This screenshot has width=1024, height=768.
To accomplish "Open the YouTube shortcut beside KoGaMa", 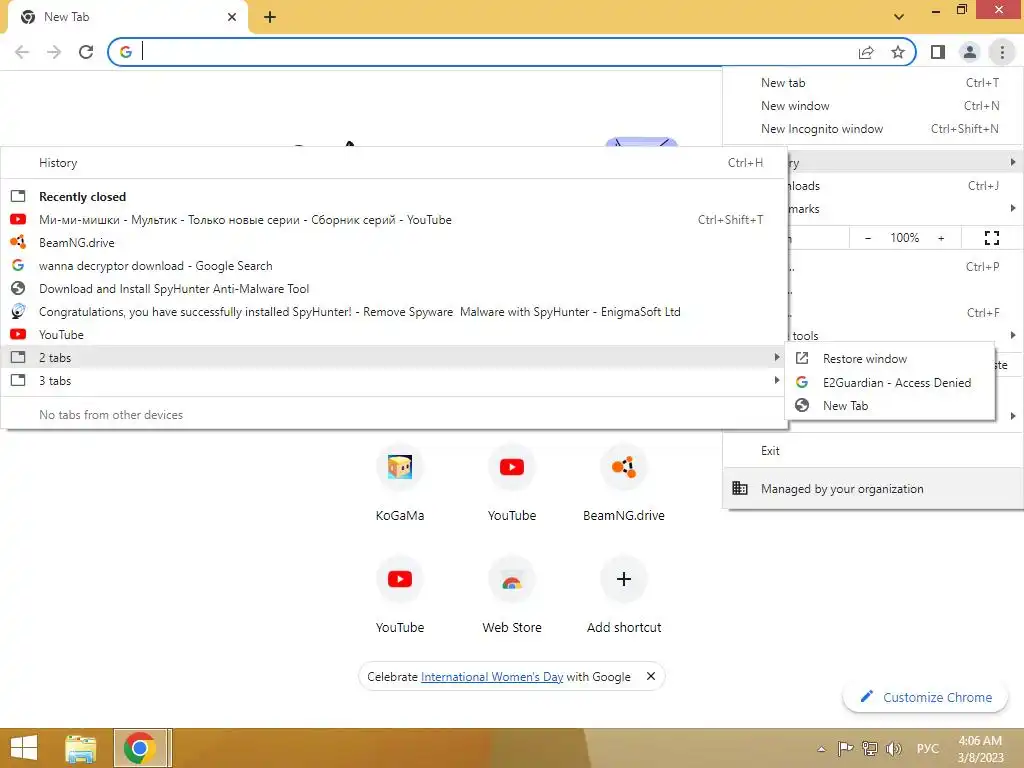I will 512,483.
